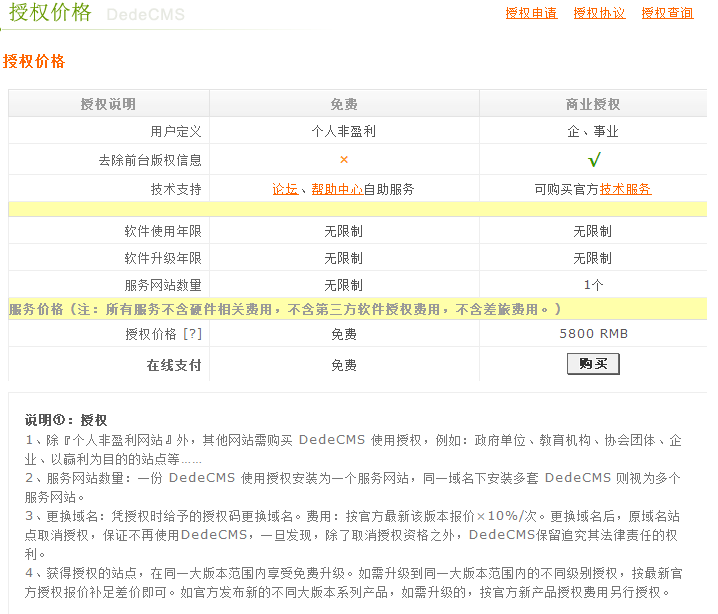Image resolution: width=718 pixels, height=614 pixels.
Task: Open the 授权申请 link
Action: tap(531, 13)
